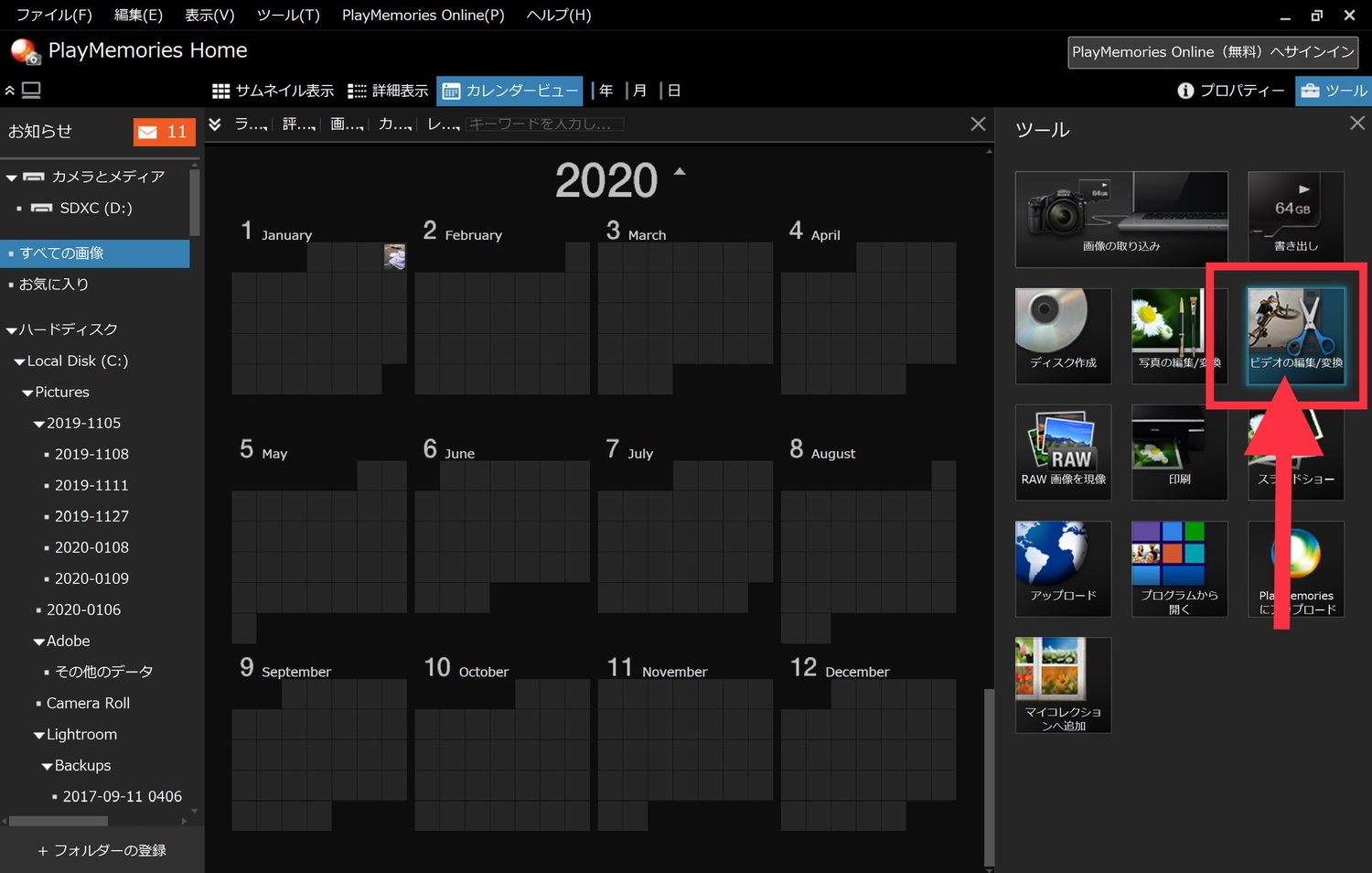Show the month (月) calendar
This screenshot has height=873, width=1372.
click(x=640, y=91)
